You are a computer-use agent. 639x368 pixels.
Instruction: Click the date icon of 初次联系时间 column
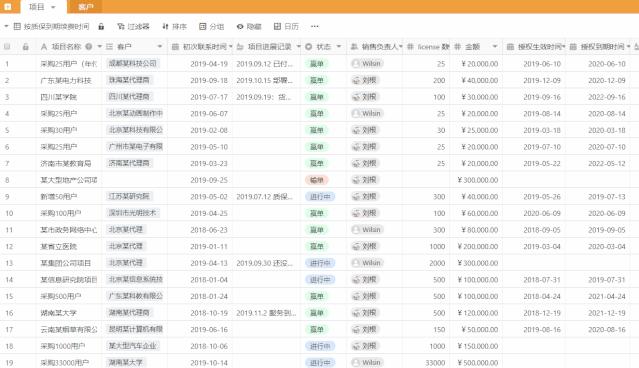175,47
